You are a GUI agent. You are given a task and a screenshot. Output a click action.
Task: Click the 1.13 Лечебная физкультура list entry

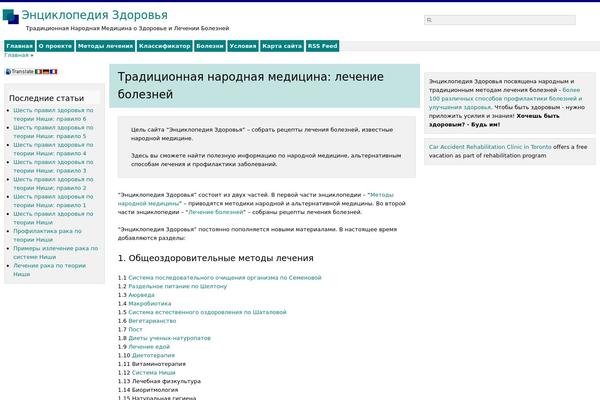(x=159, y=381)
